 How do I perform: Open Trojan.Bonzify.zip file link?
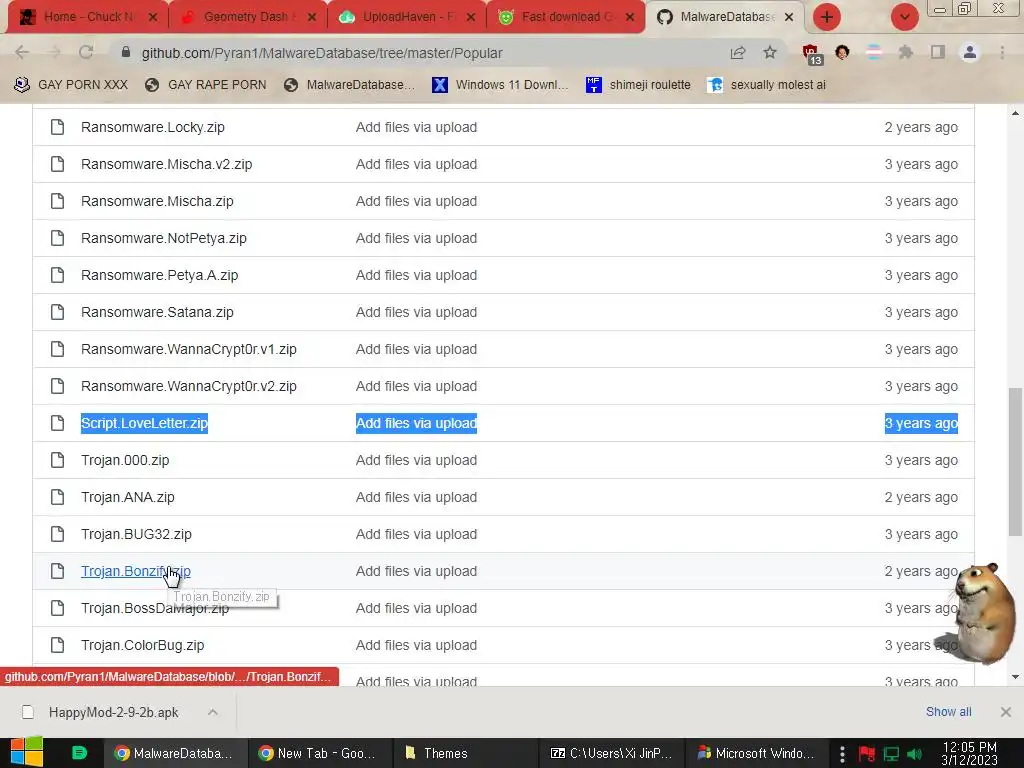pos(136,571)
